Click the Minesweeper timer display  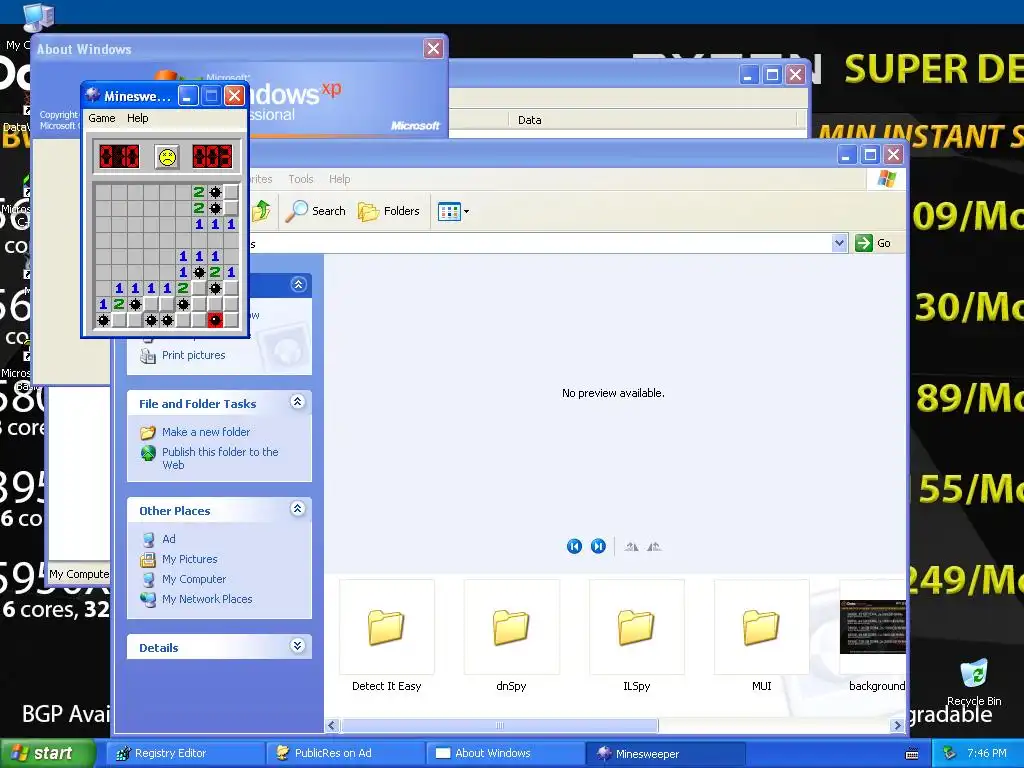click(x=212, y=157)
